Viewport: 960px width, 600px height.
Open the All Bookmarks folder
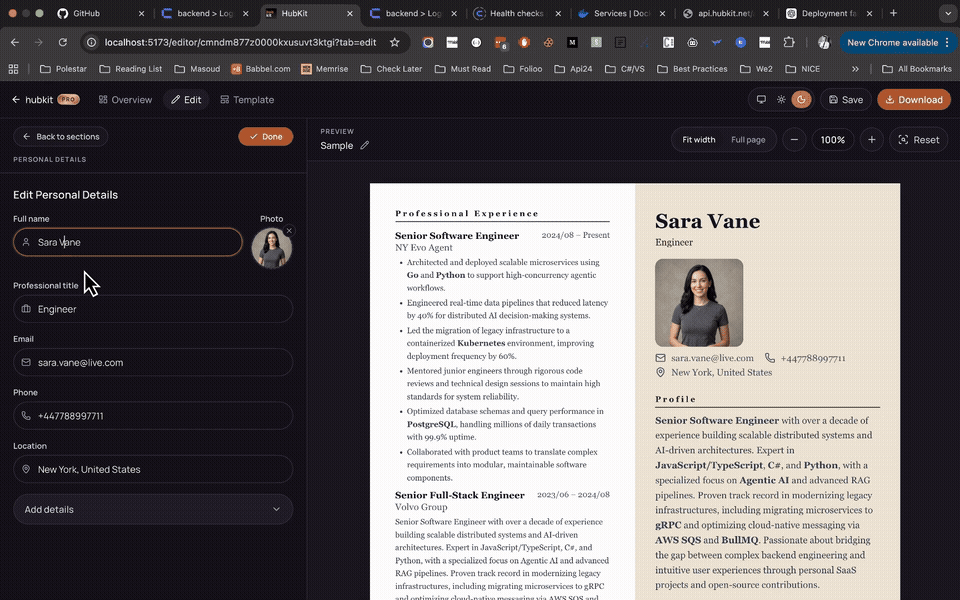click(x=917, y=69)
